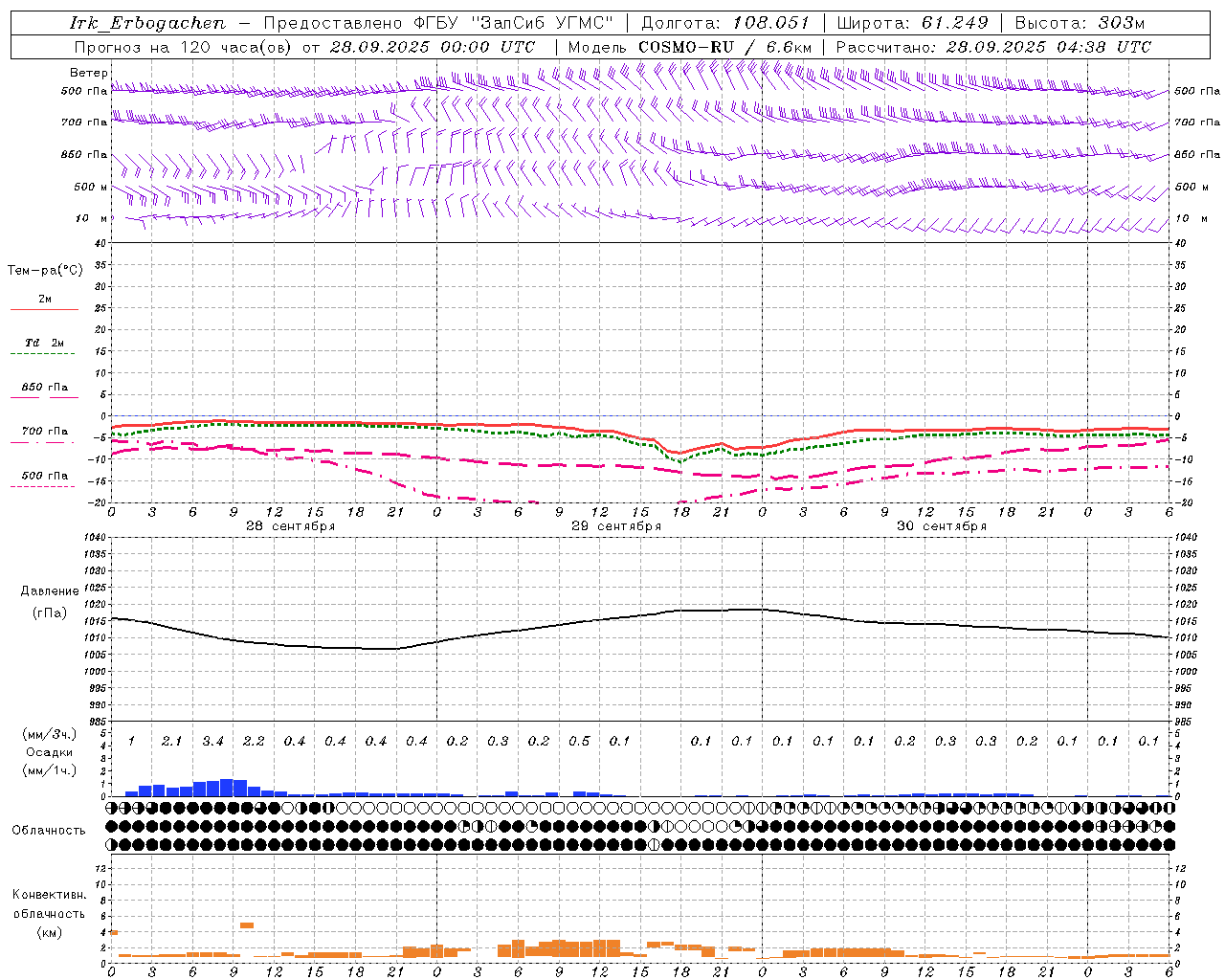Click the dashed legend line under 500 гПа temperature
Screen dimensions: 1225x980
pos(44,486)
